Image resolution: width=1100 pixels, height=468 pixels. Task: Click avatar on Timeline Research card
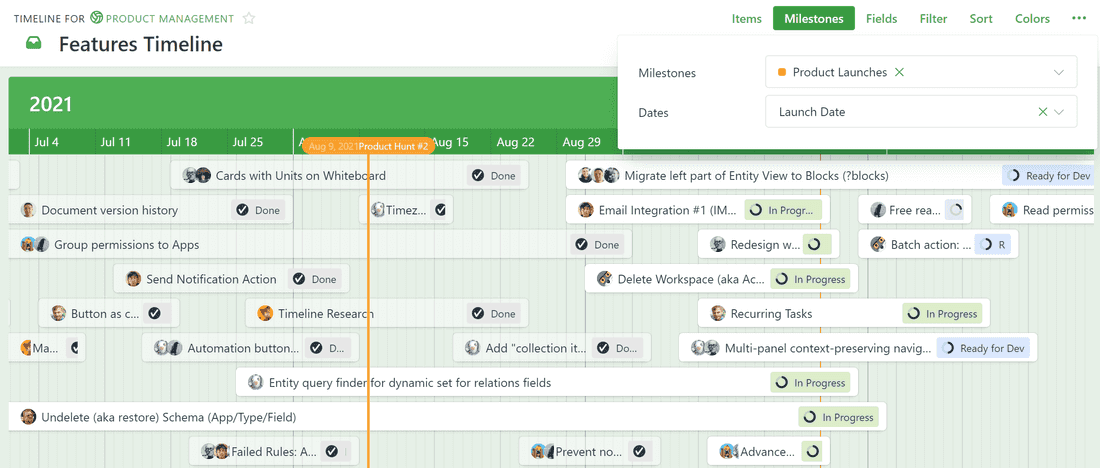click(x=265, y=314)
